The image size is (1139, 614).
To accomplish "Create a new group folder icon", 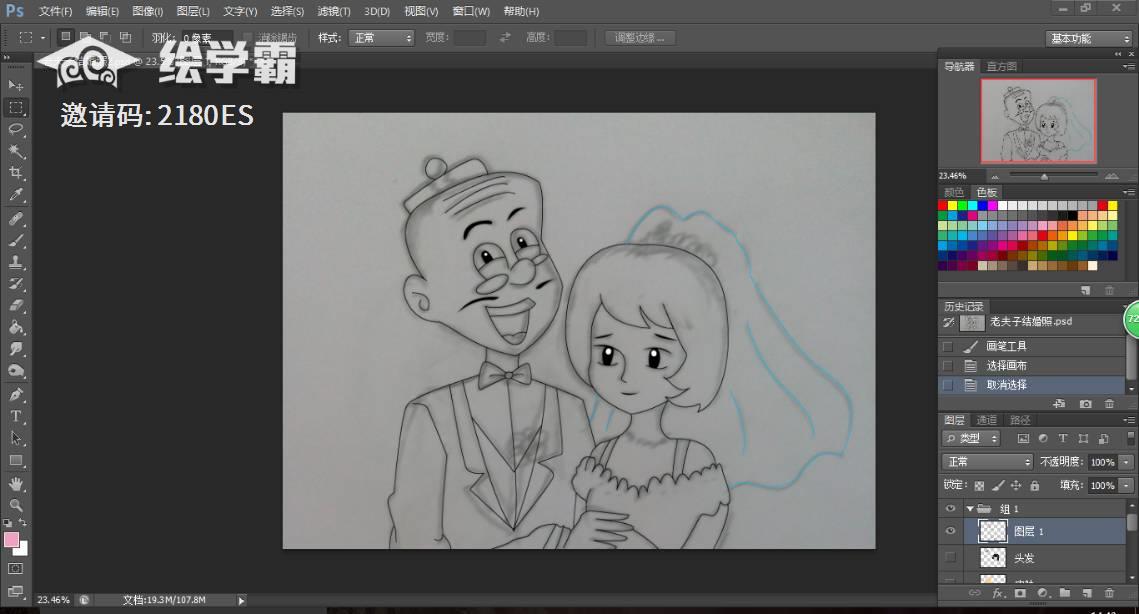I will [x=1064, y=594].
